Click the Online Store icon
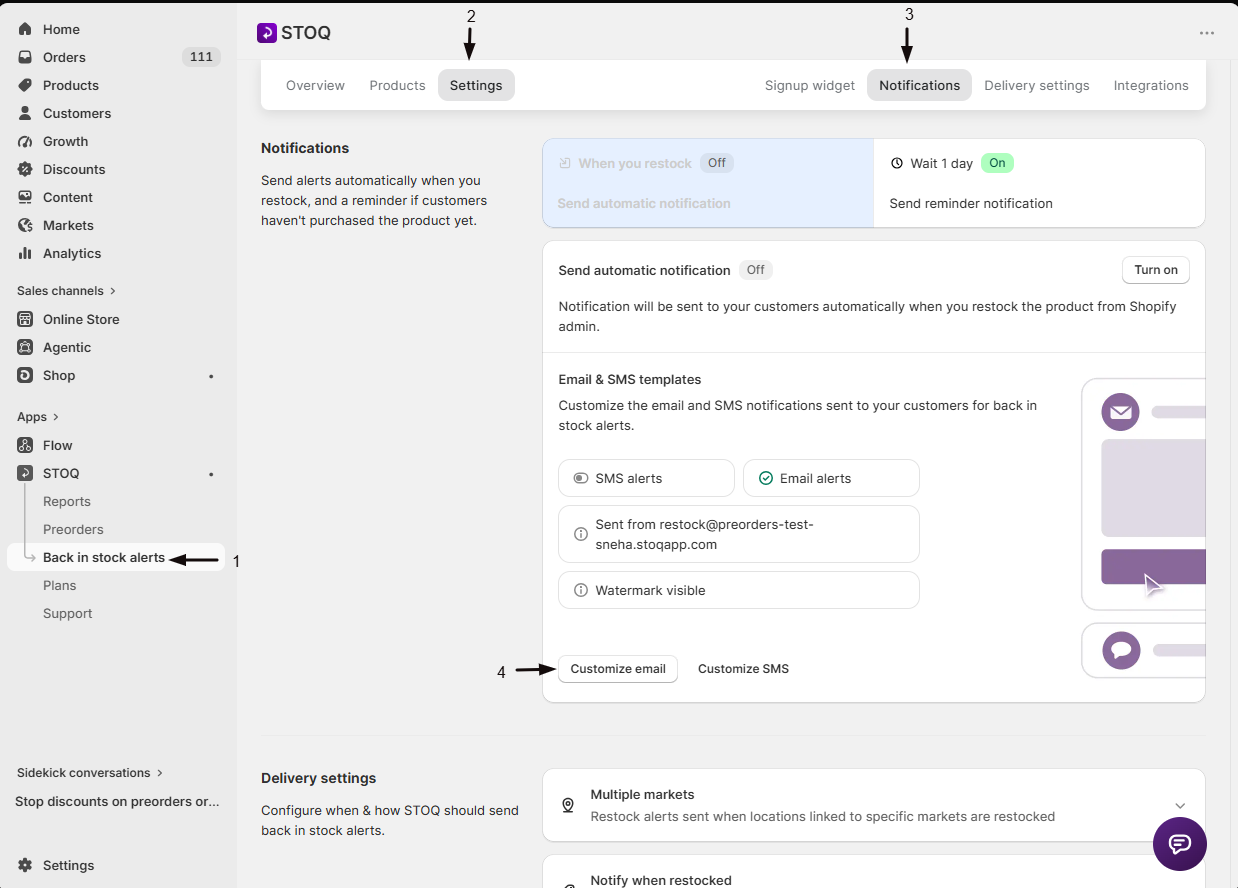1238x888 pixels. click(x=25, y=319)
